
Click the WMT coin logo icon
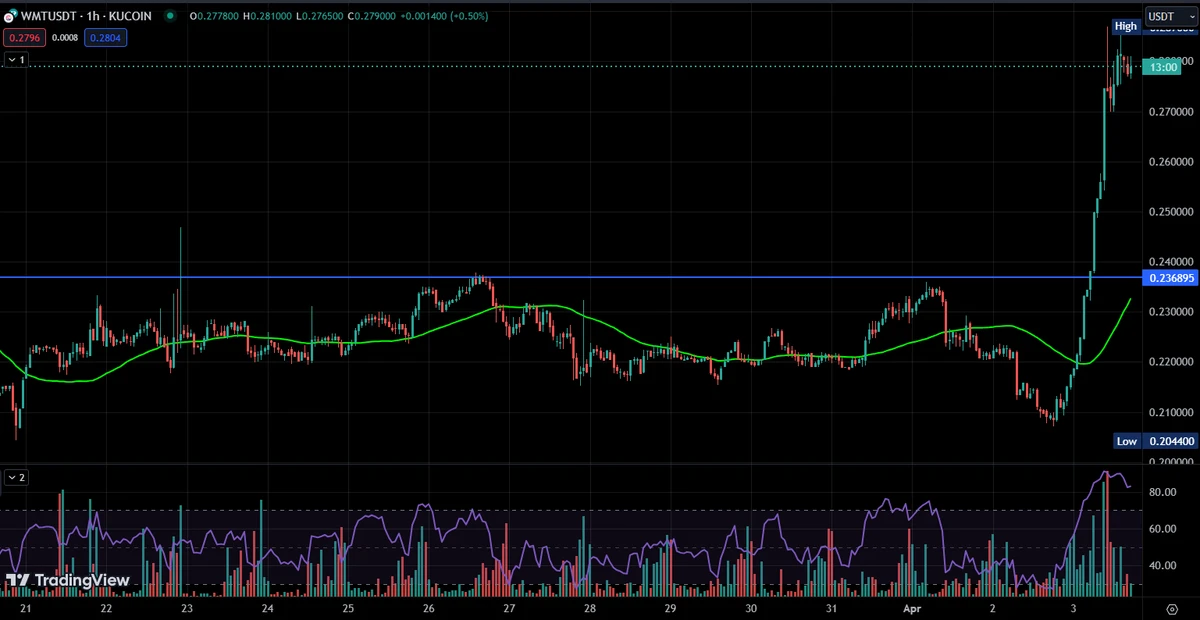coord(10,17)
